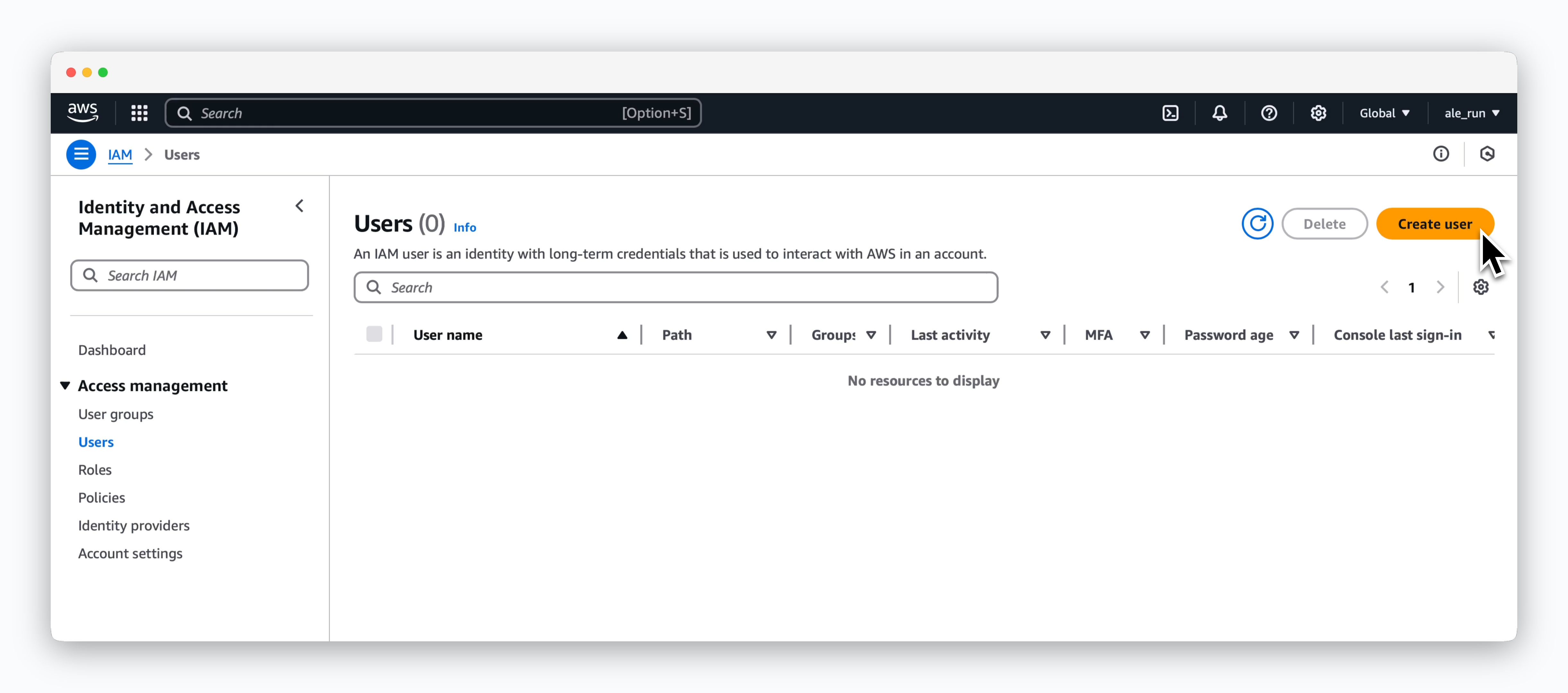1568x693 pixels.
Task: Open the info panel circle icon
Action: click(1440, 154)
